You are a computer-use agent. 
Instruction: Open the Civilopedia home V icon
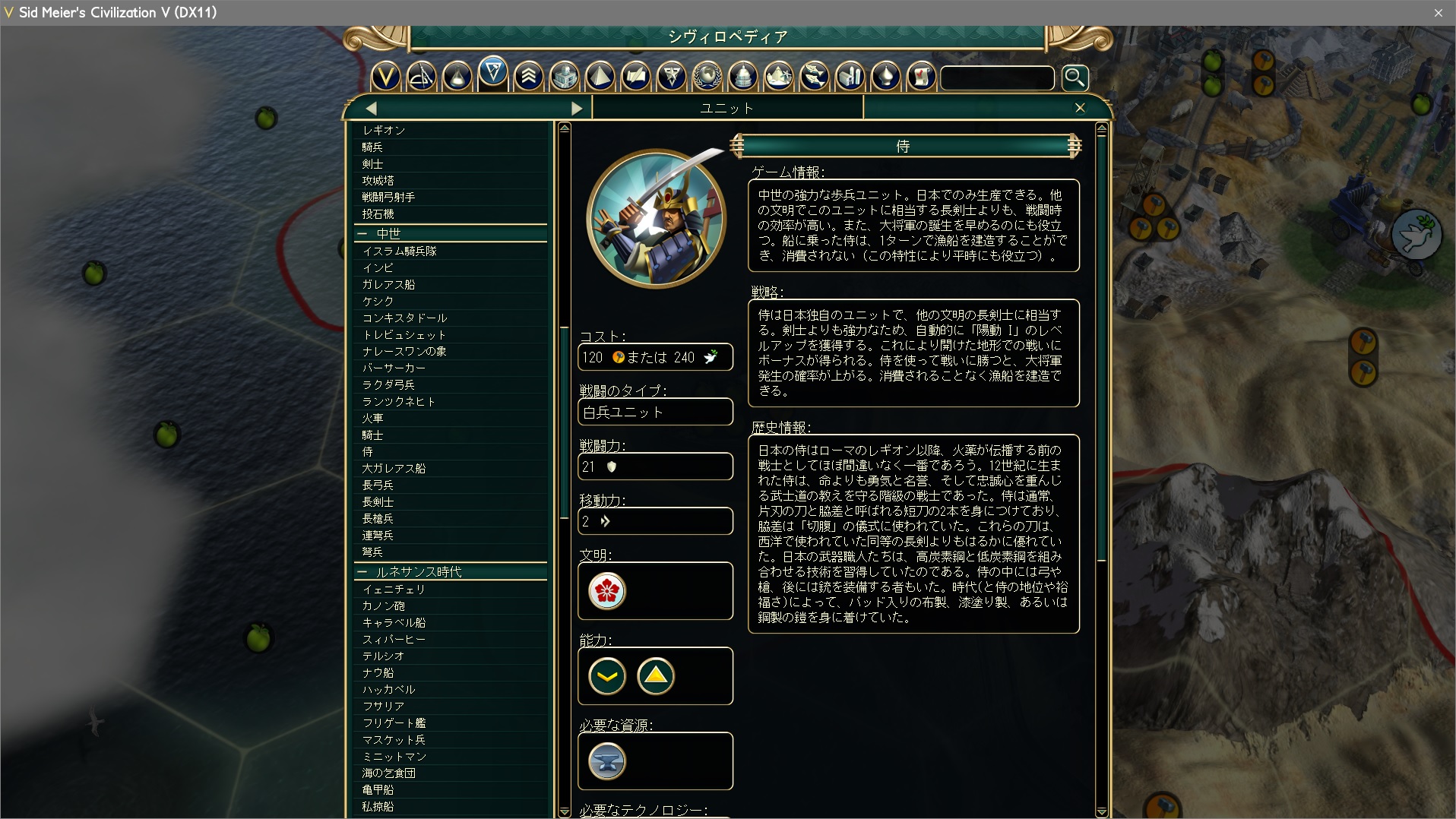385,76
